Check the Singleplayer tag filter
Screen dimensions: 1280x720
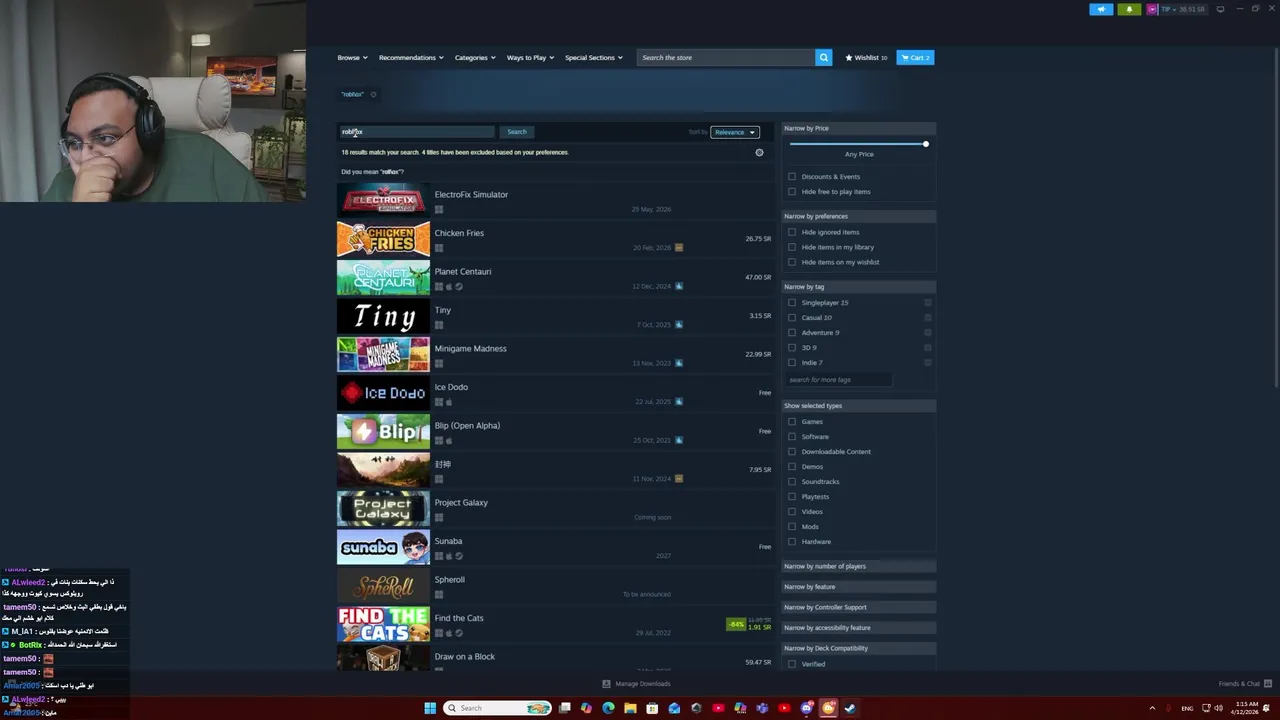pyautogui.click(x=792, y=302)
